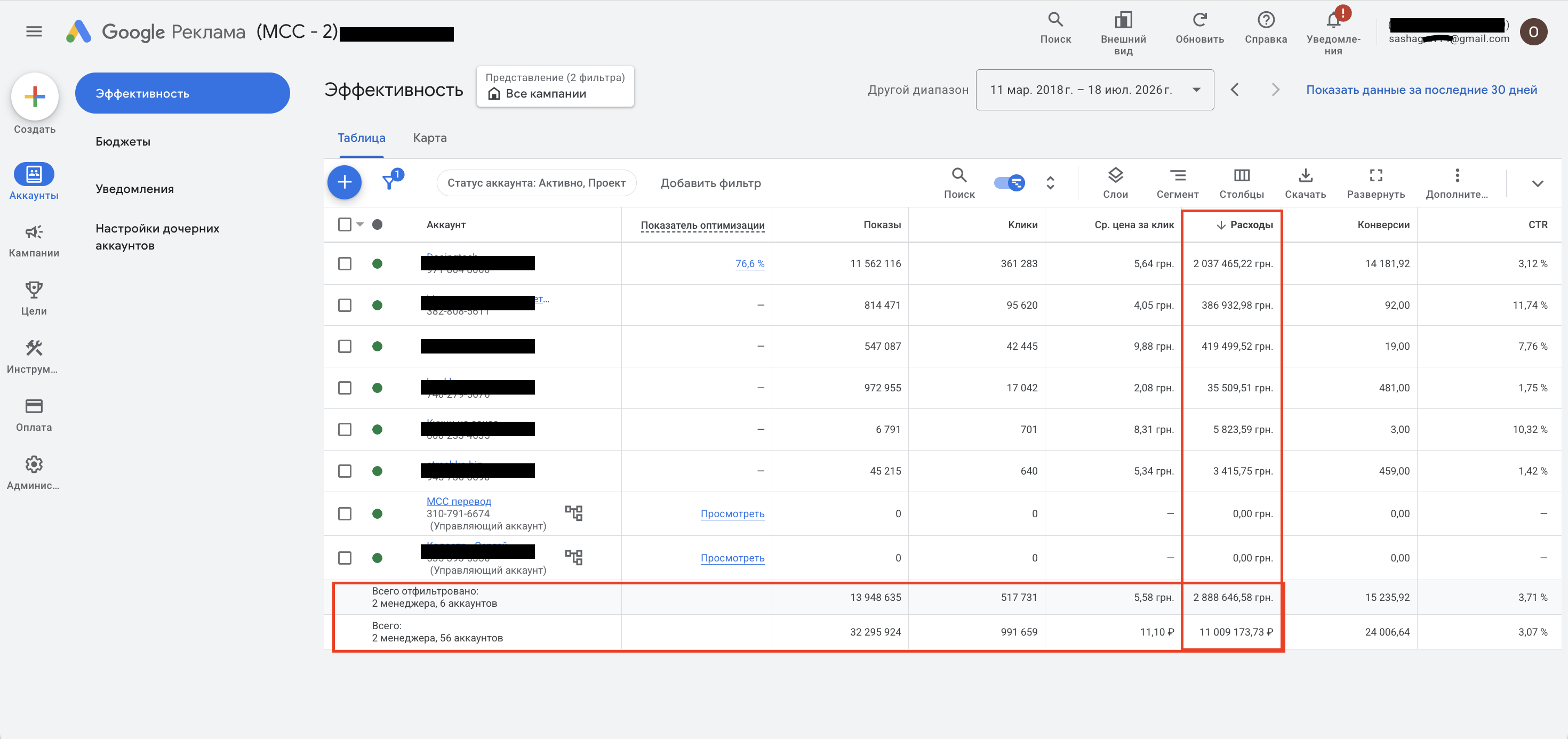Open Инструменты tools in sidebar
Viewport: 1568px width, 739px height.
[x=34, y=356]
